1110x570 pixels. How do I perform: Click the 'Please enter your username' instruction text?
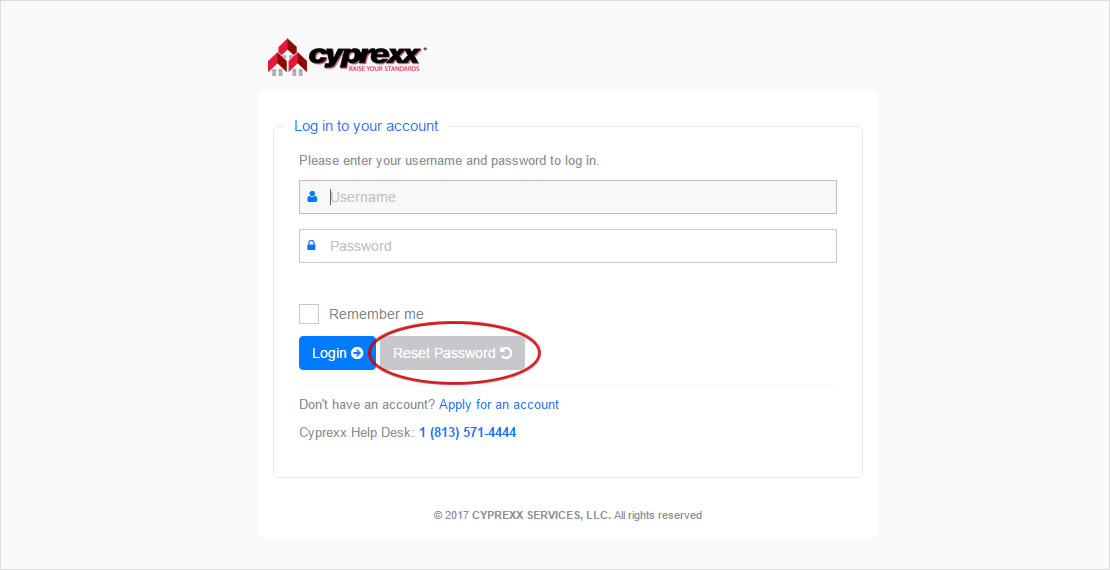click(x=449, y=160)
